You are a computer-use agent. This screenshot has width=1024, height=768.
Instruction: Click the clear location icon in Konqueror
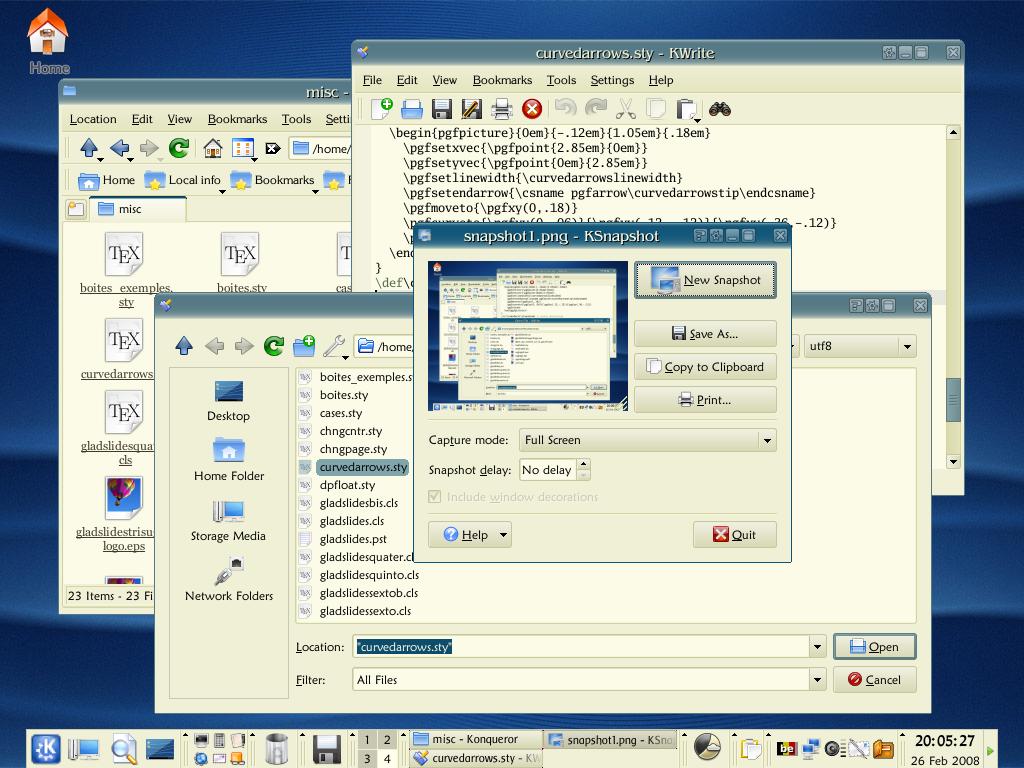coord(273,148)
